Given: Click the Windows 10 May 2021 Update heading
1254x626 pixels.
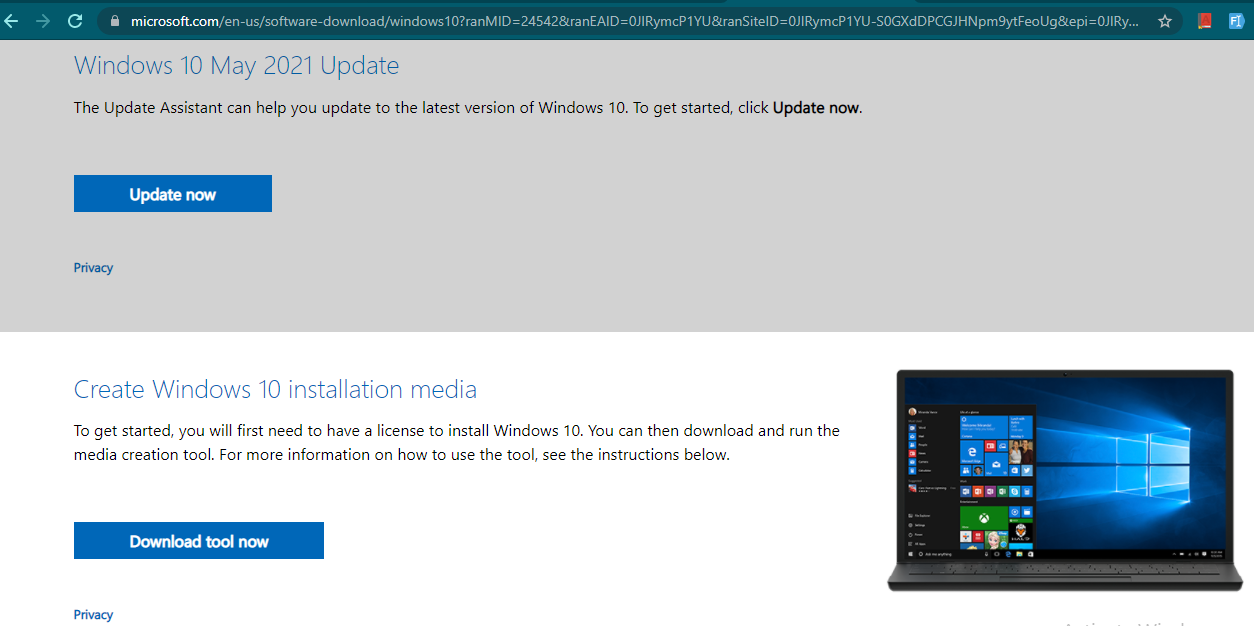Looking at the screenshot, I should pyautogui.click(x=236, y=66).
